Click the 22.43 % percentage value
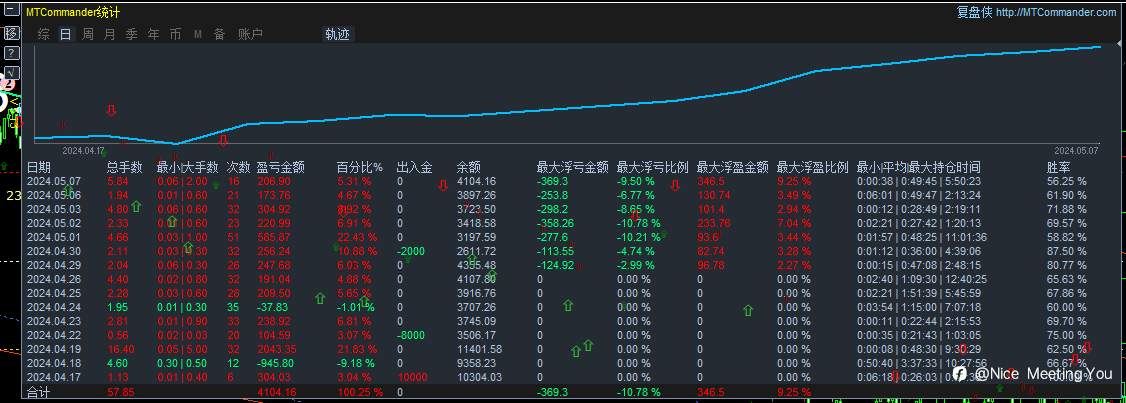This screenshot has width=1126, height=403. pyautogui.click(x=356, y=237)
